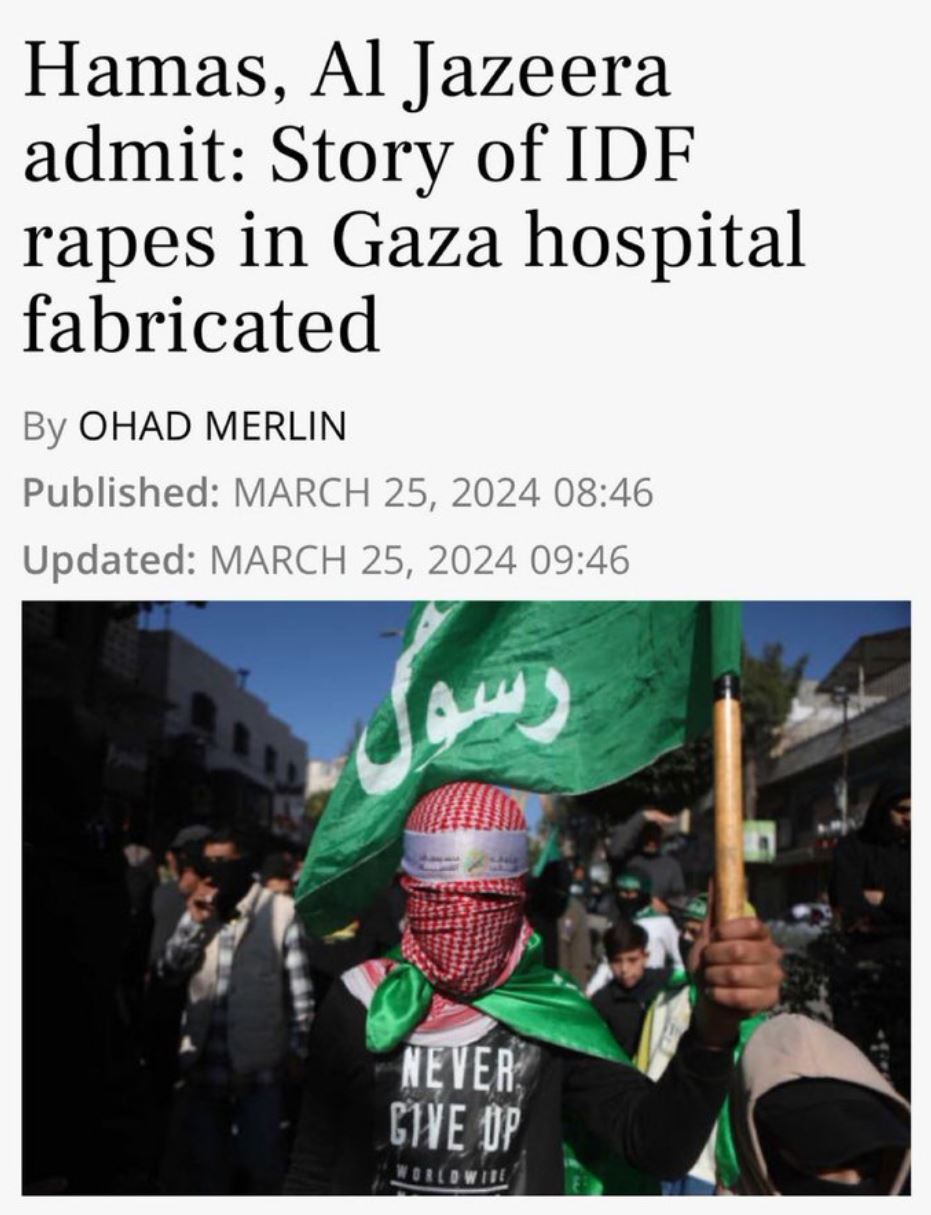Select the Published date March 25, 2024 08:46
The width and height of the screenshot is (931, 1215).
pos(442,493)
